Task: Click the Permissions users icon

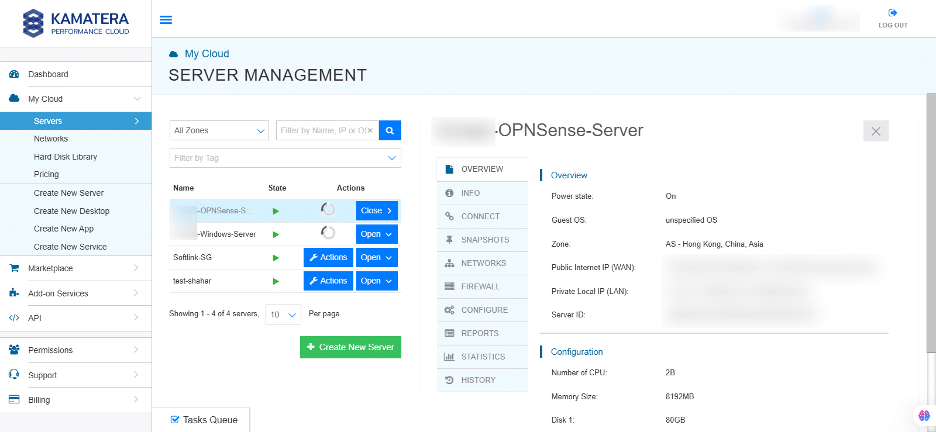Action: point(14,350)
